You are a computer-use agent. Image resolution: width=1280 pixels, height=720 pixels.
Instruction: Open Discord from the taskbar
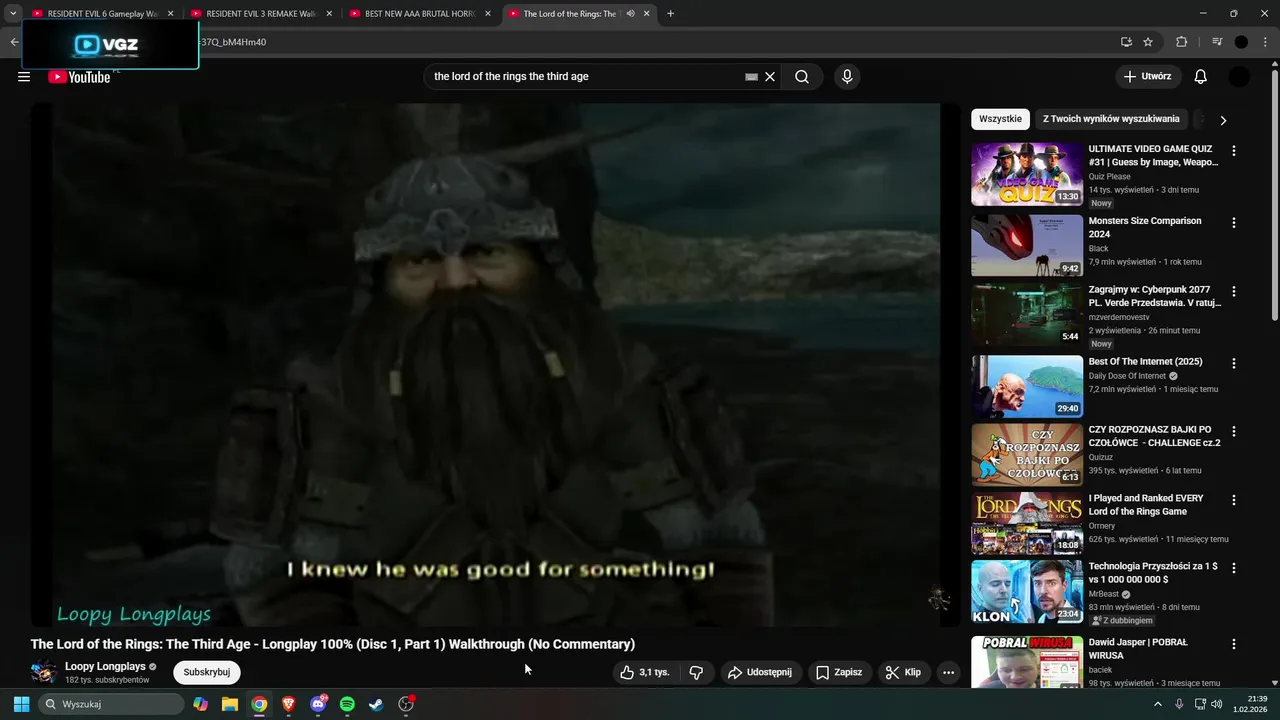click(318, 704)
